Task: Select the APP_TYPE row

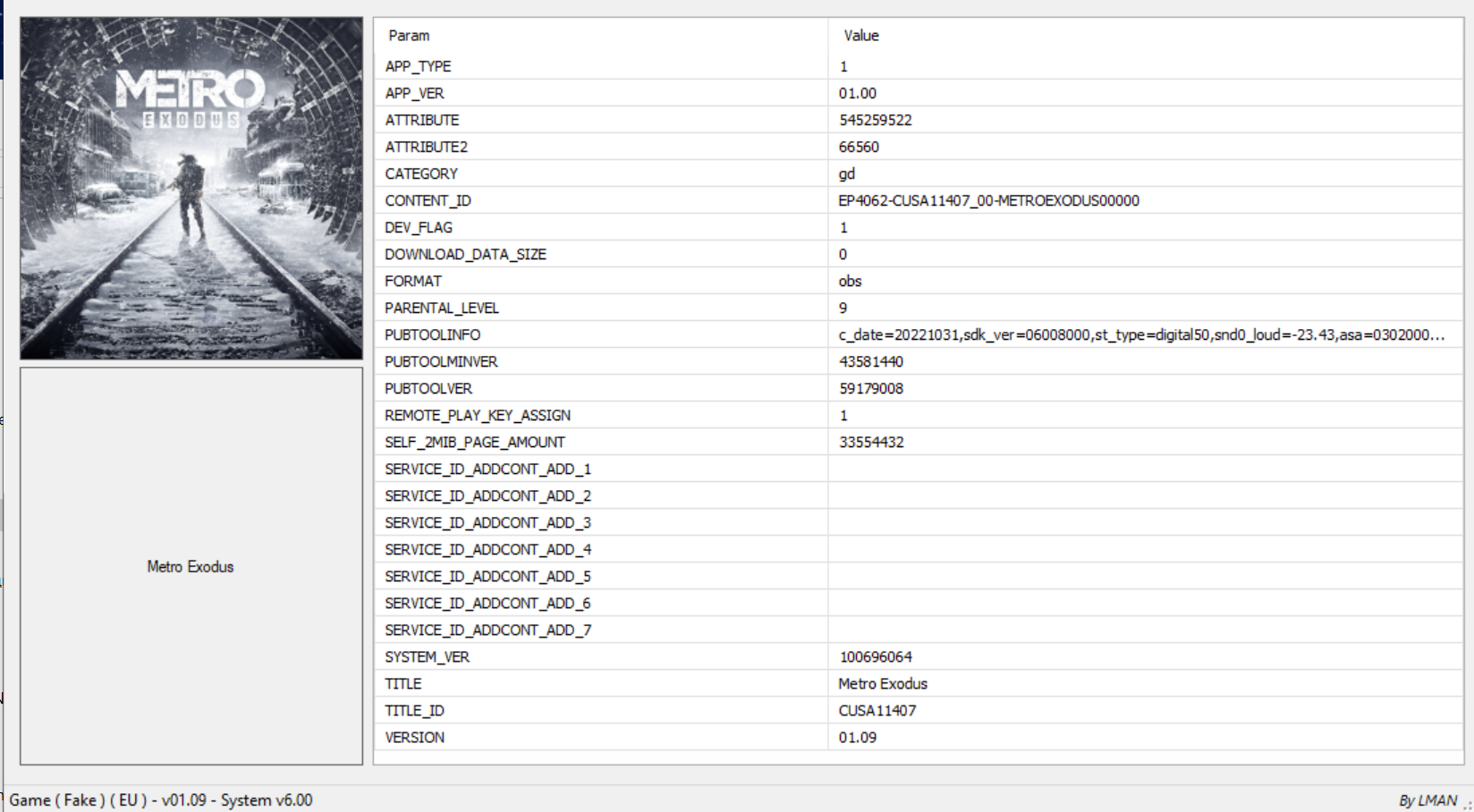Action: (919, 66)
